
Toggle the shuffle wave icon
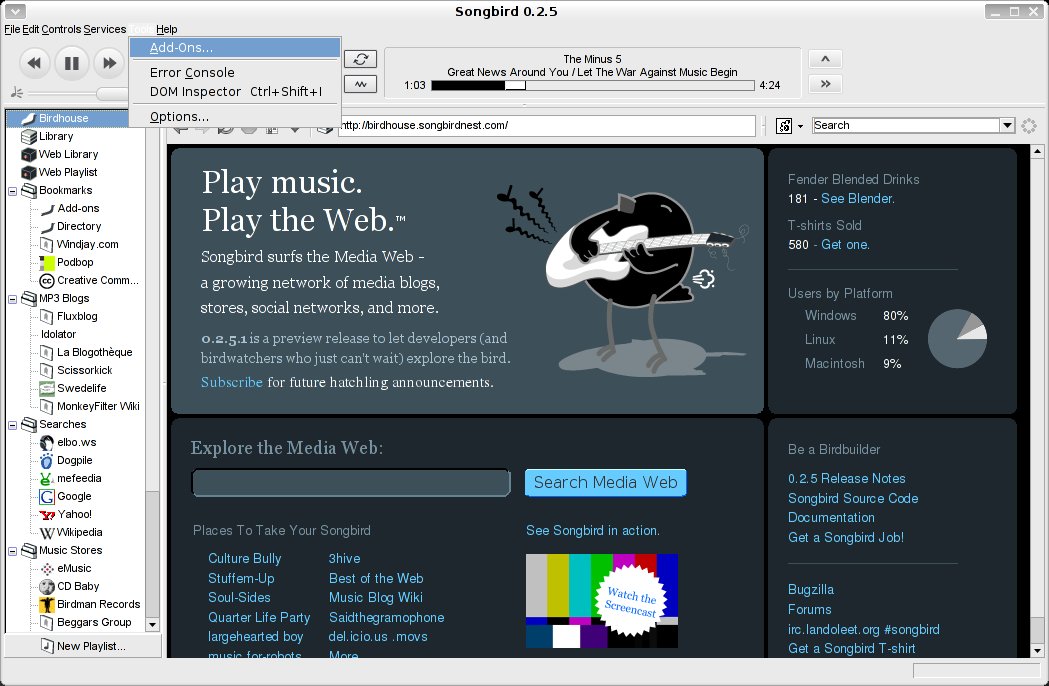tap(361, 84)
